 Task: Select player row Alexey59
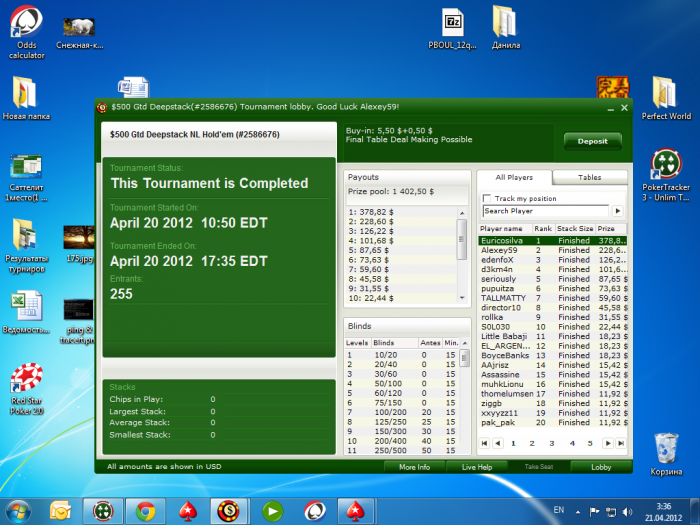(553, 250)
